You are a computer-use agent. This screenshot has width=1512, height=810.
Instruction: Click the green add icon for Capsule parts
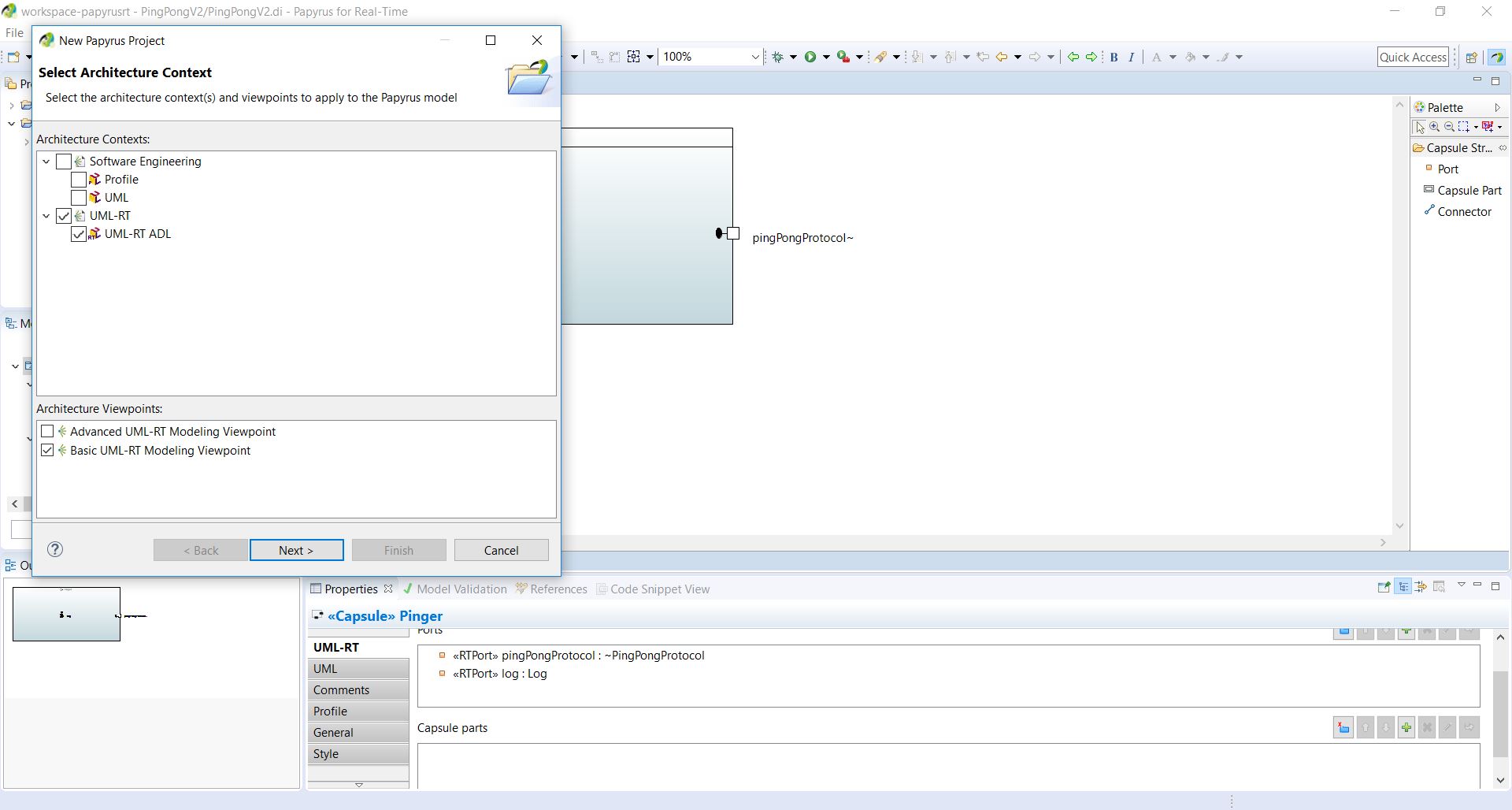tap(1406, 728)
